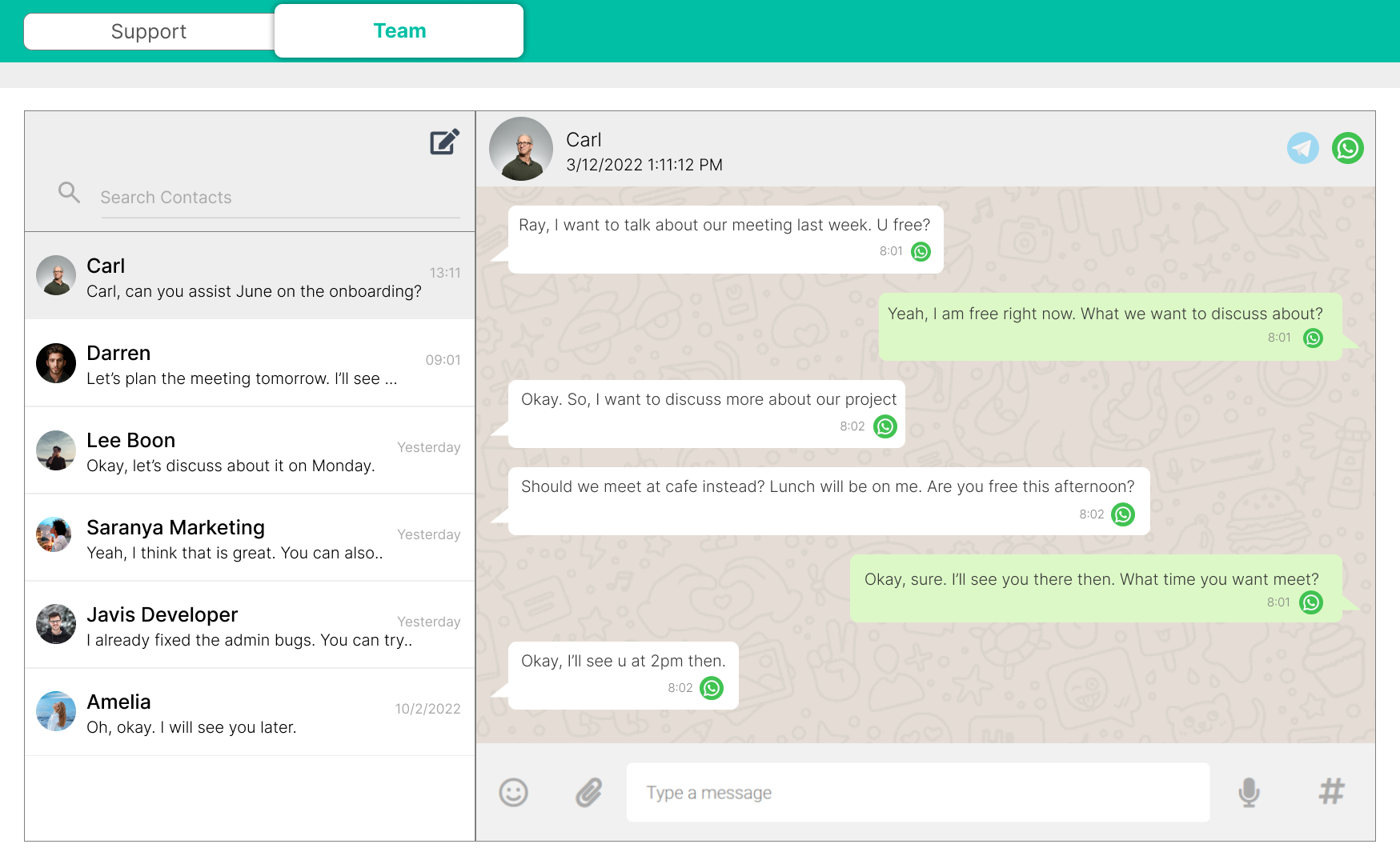Open the Javis Developer conversation
Viewport: 1400px width, 864px height.
click(x=250, y=625)
